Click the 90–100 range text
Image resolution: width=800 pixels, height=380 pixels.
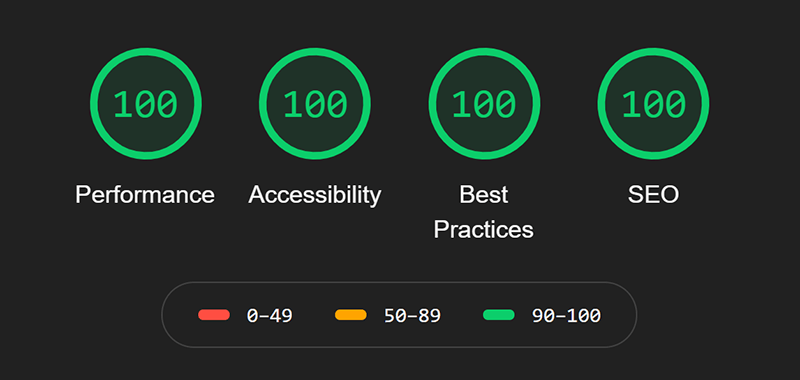566,316
